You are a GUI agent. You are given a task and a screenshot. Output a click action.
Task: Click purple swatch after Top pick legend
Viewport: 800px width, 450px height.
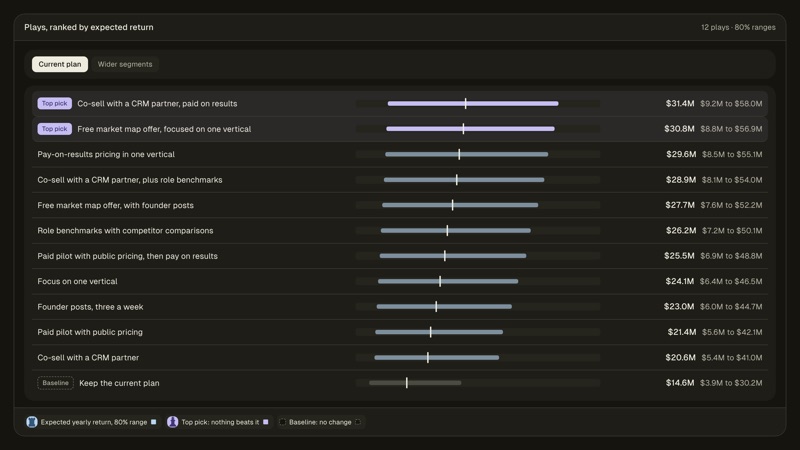(x=265, y=422)
